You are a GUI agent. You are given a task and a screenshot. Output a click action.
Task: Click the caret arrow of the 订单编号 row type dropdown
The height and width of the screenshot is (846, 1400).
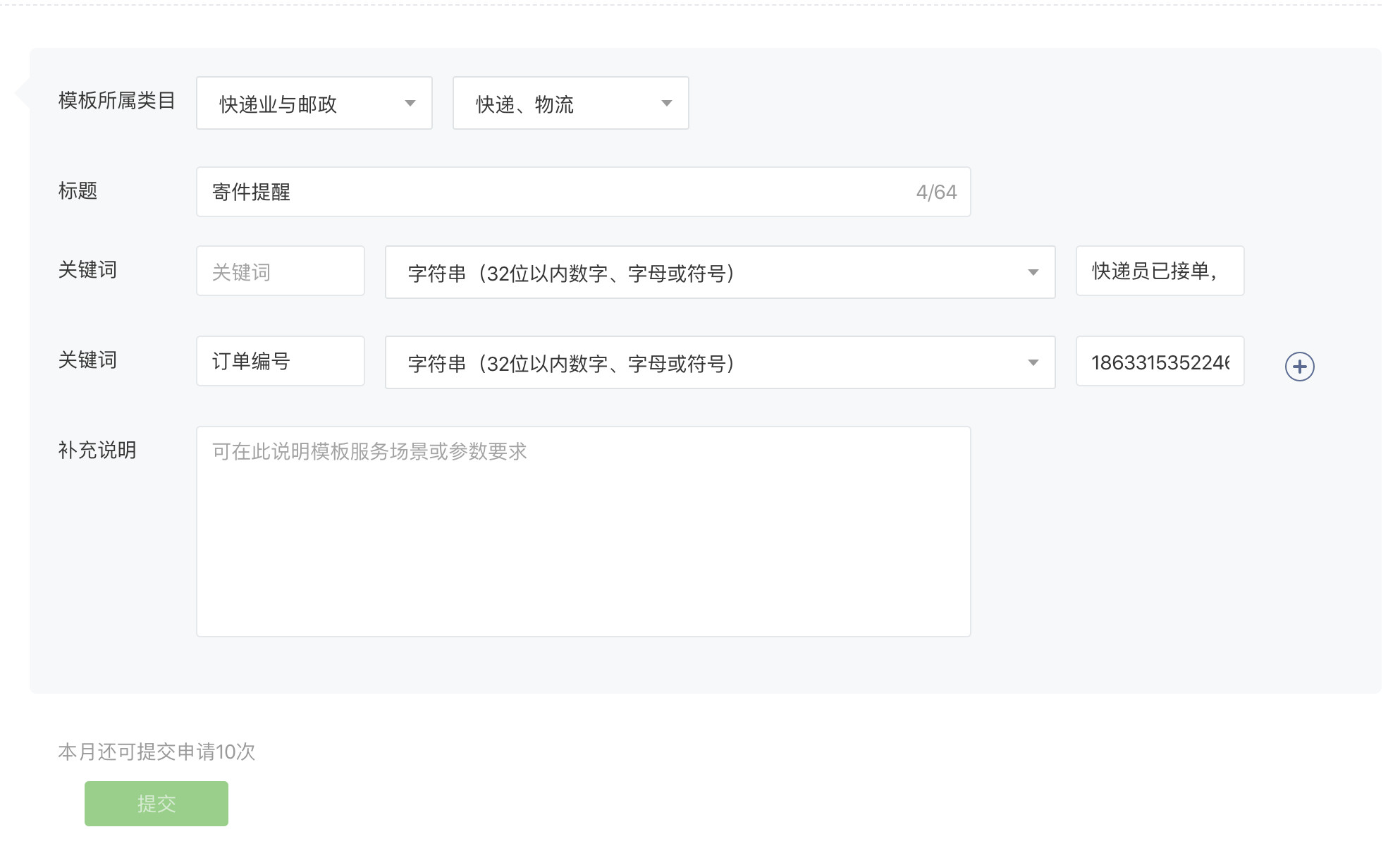[x=1033, y=363]
